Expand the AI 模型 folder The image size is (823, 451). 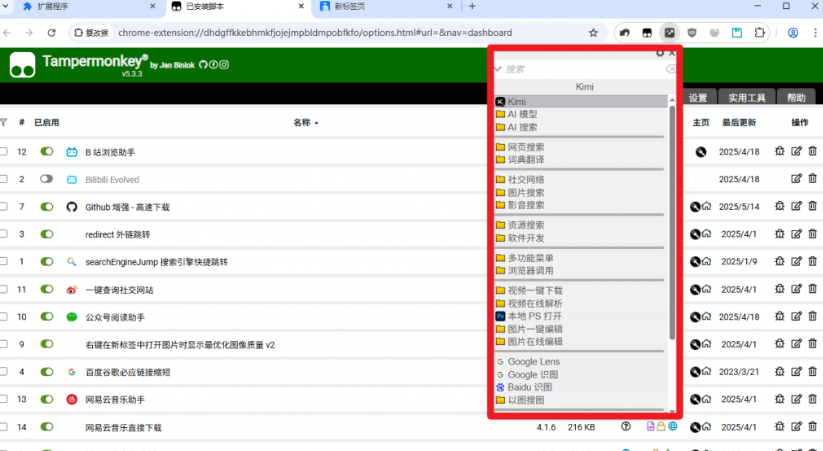point(522,114)
